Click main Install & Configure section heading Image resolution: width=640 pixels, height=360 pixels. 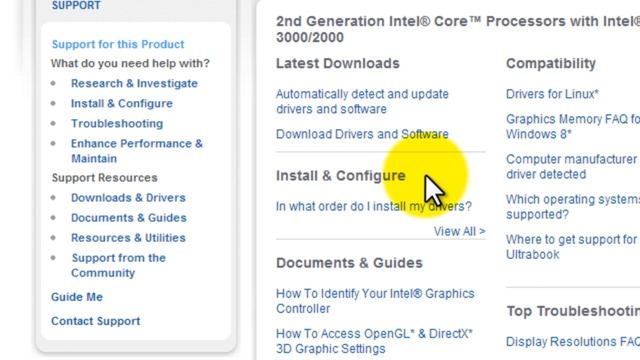tap(341, 176)
